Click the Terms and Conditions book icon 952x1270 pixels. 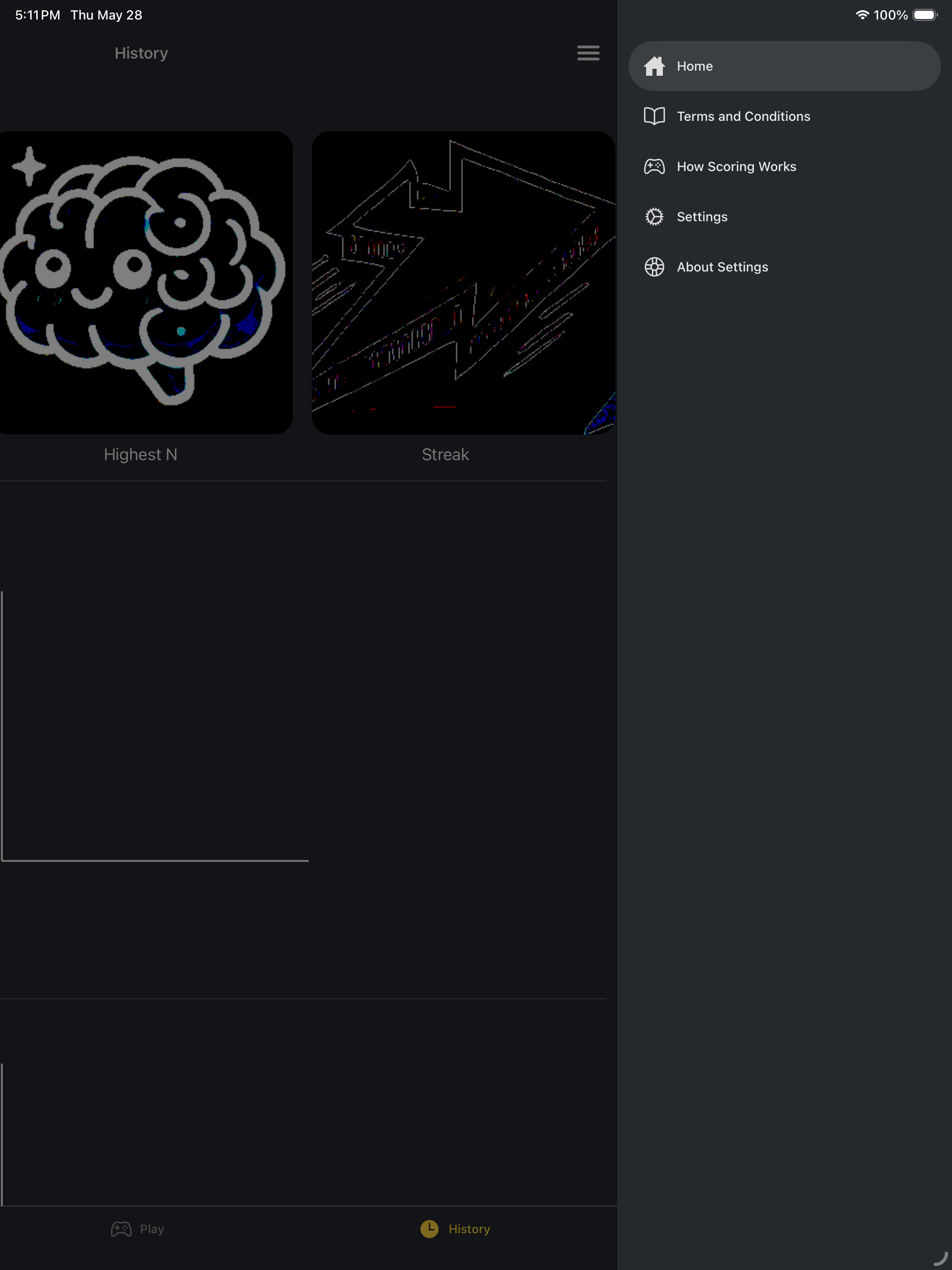(x=654, y=116)
